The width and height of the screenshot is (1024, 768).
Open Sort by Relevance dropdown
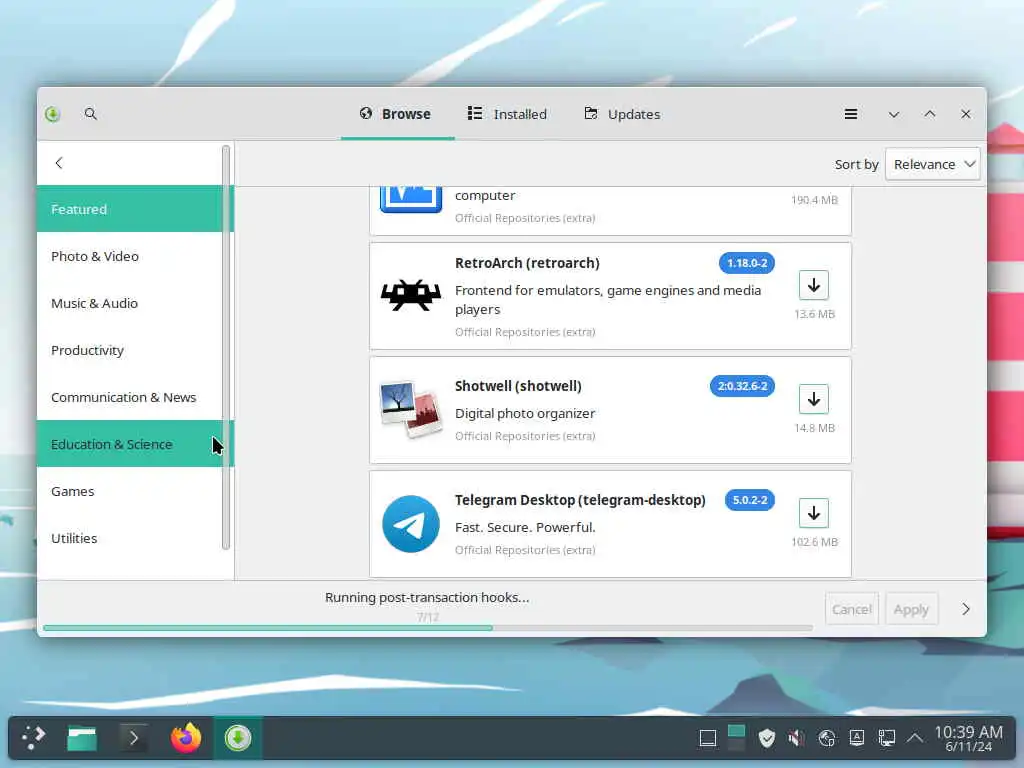[x=933, y=164]
